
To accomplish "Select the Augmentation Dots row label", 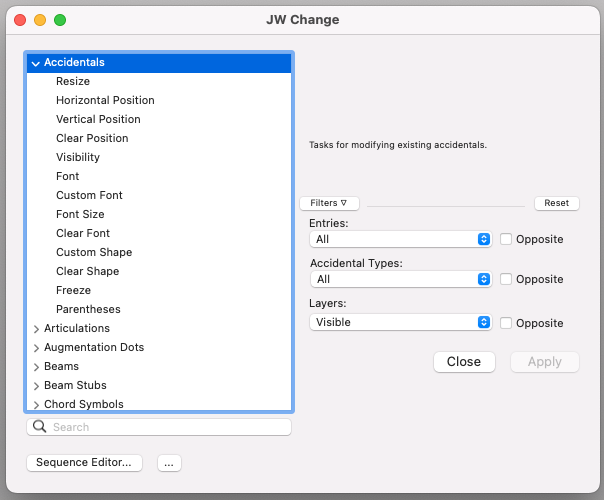I will click(x=94, y=347).
